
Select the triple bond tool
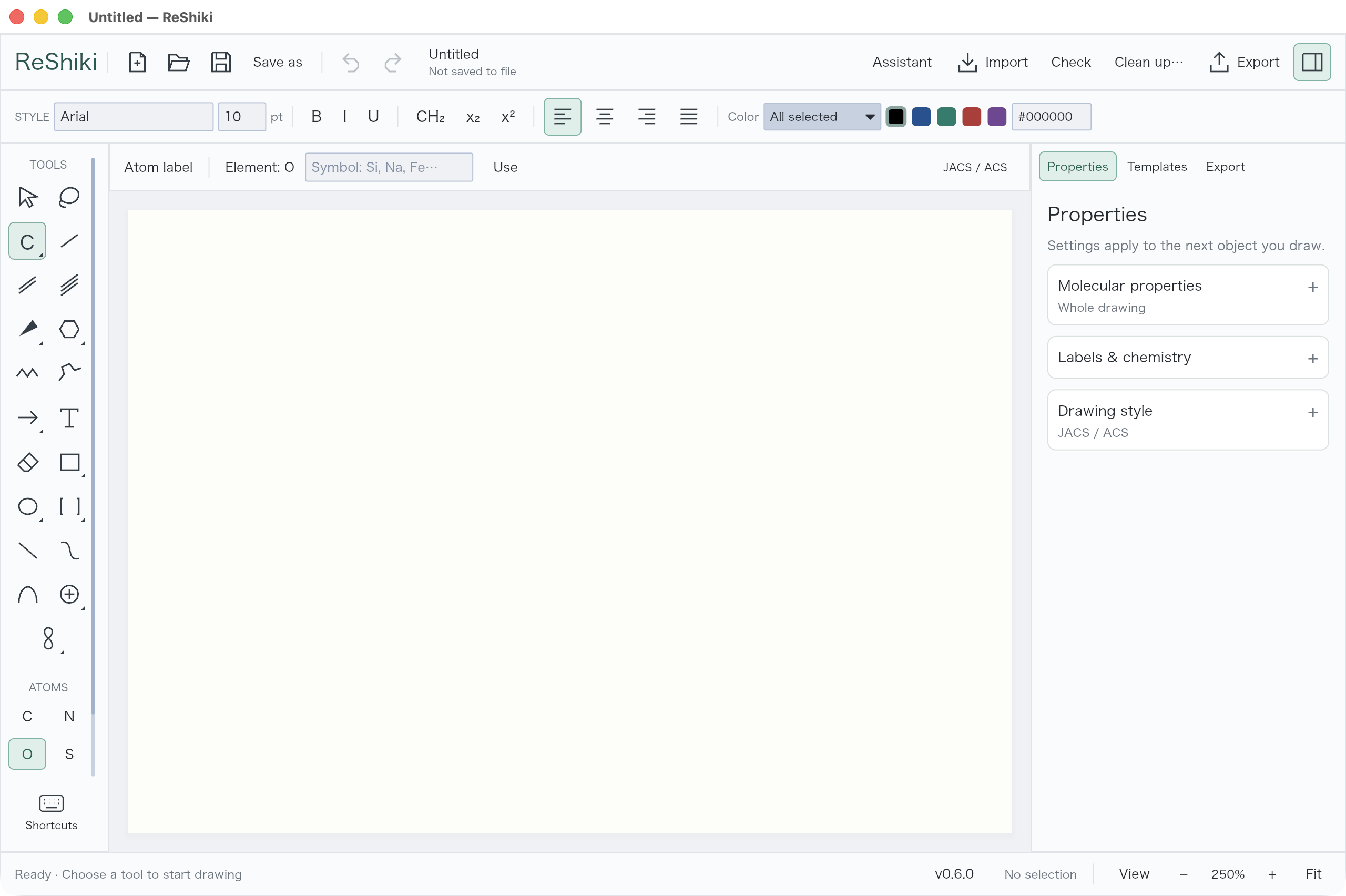pos(69,285)
